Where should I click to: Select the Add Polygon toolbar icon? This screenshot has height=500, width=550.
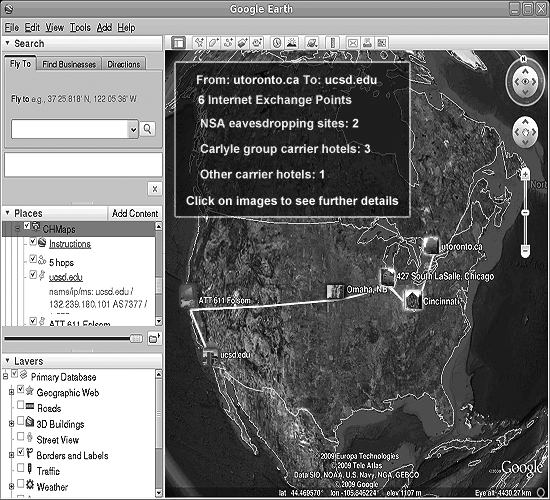pos(214,43)
